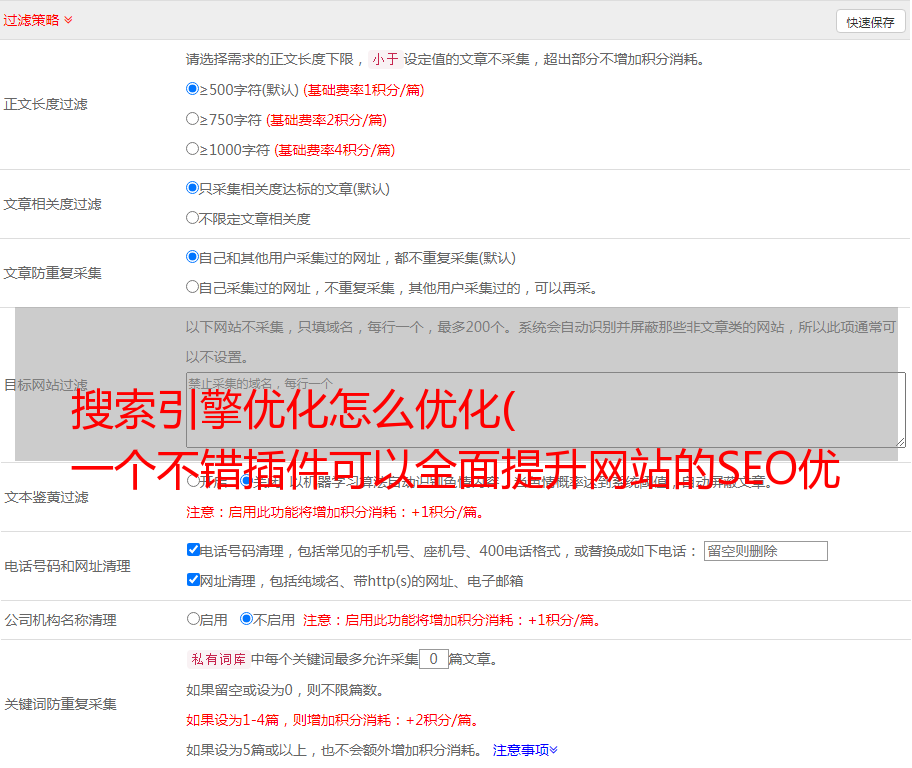Viewport: 912px width, 768px height.
Task: Click the (基础费率1积分/篇) red note
Action: coord(364,90)
